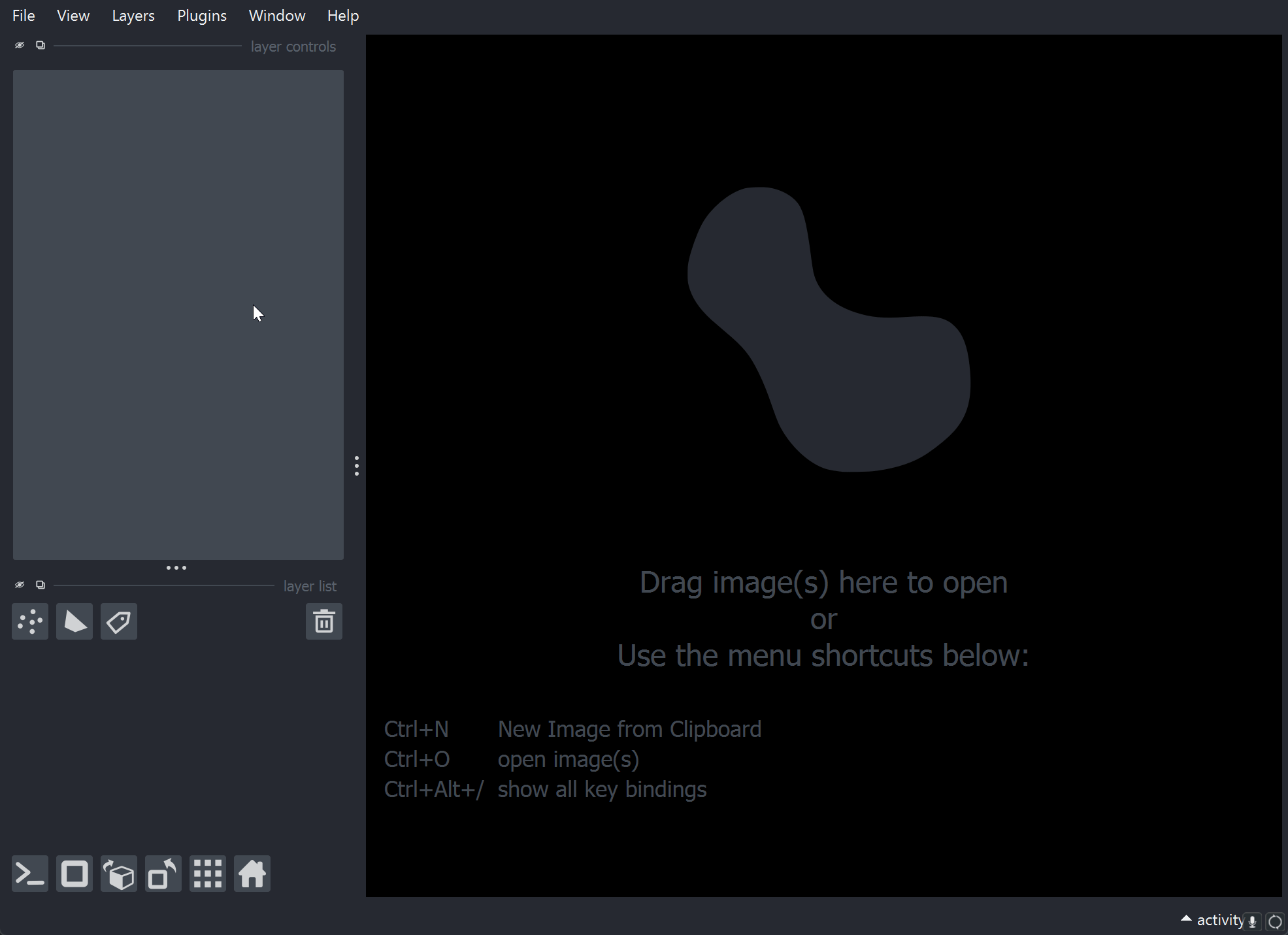The image size is (1288, 935).
Task: Expand layer controls panel options
Action: (x=40, y=46)
